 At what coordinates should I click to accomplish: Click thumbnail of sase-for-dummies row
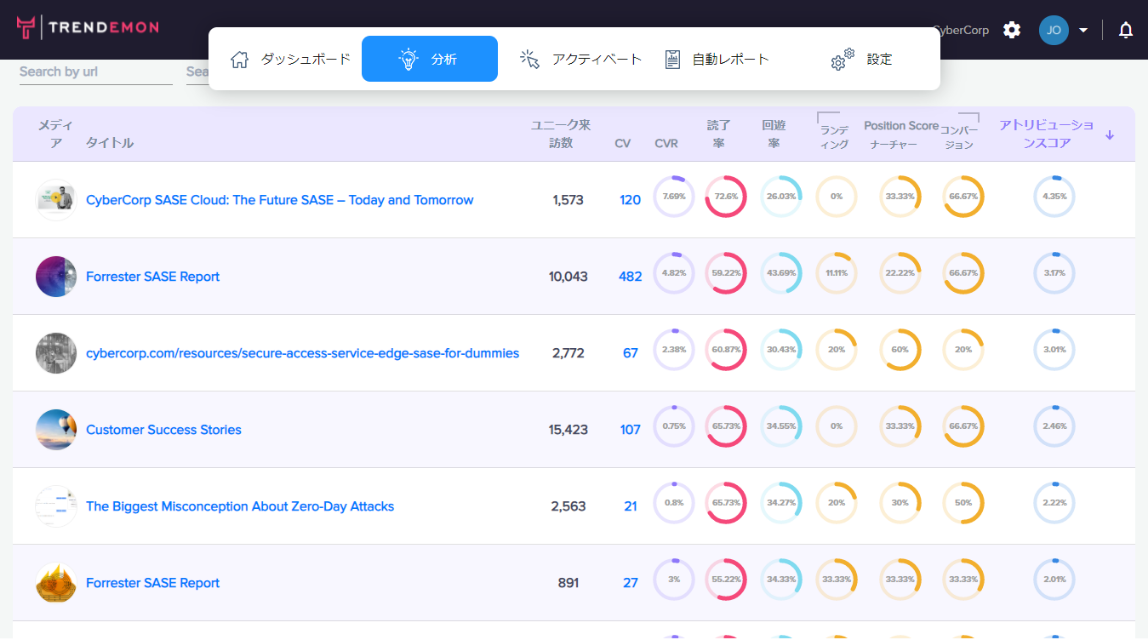56,353
